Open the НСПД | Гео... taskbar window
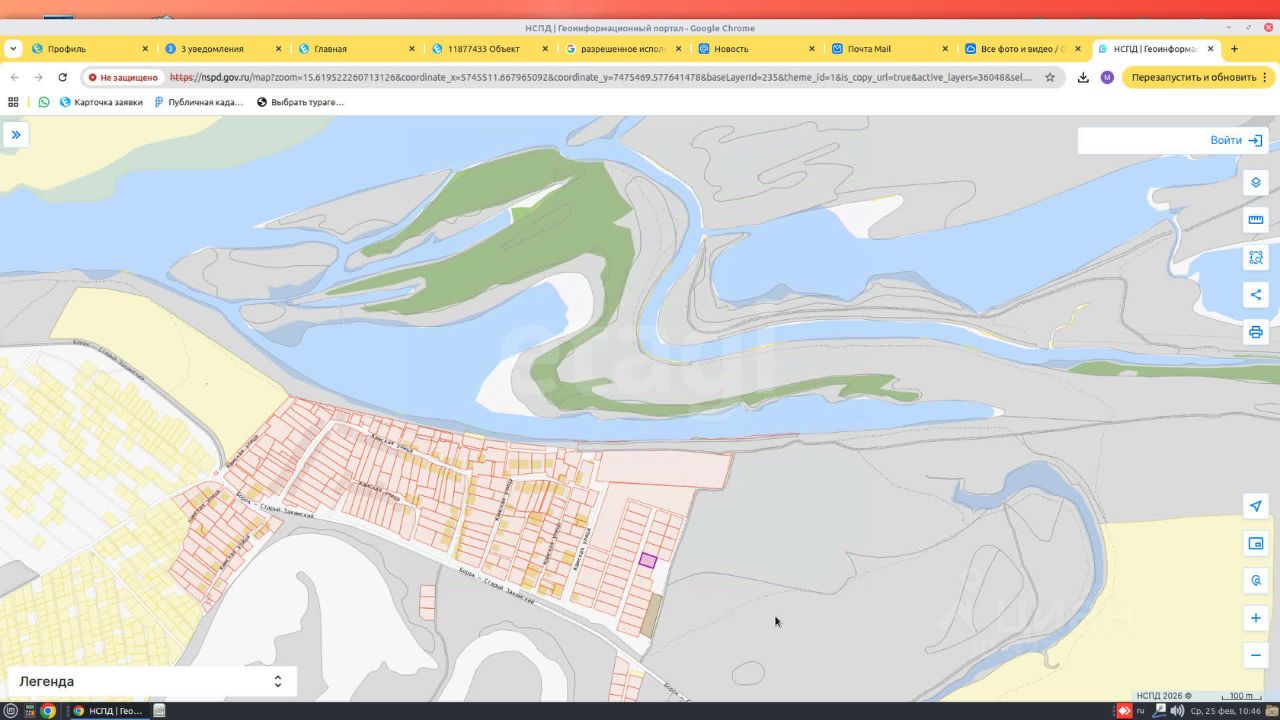 108,711
